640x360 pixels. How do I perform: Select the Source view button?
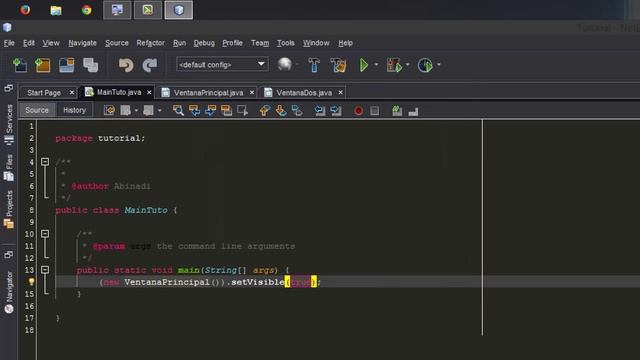pyautogui.click(x=37, y=110)
